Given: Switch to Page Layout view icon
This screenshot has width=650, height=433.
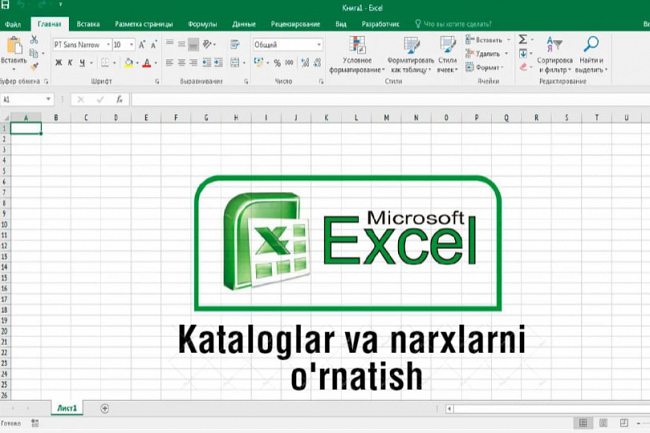Looking at the screenshot, I should [x=603, y=423].
